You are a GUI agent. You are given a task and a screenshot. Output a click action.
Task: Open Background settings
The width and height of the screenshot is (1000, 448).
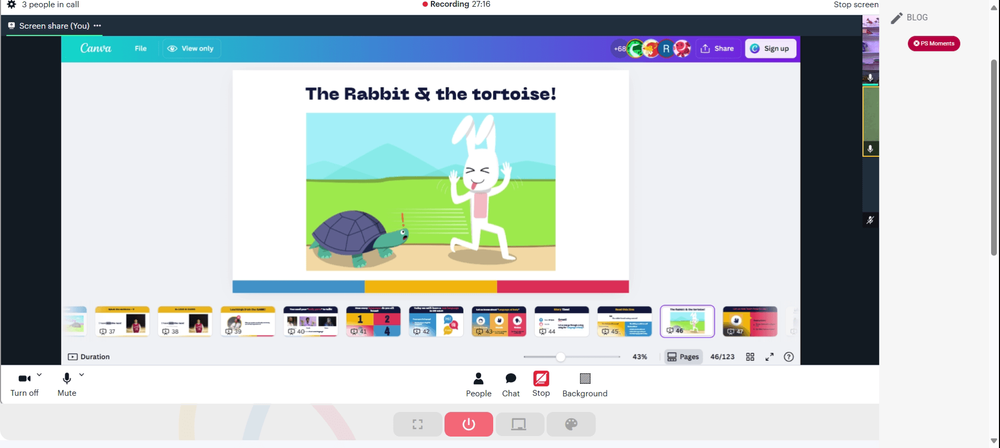click(585, 385)
